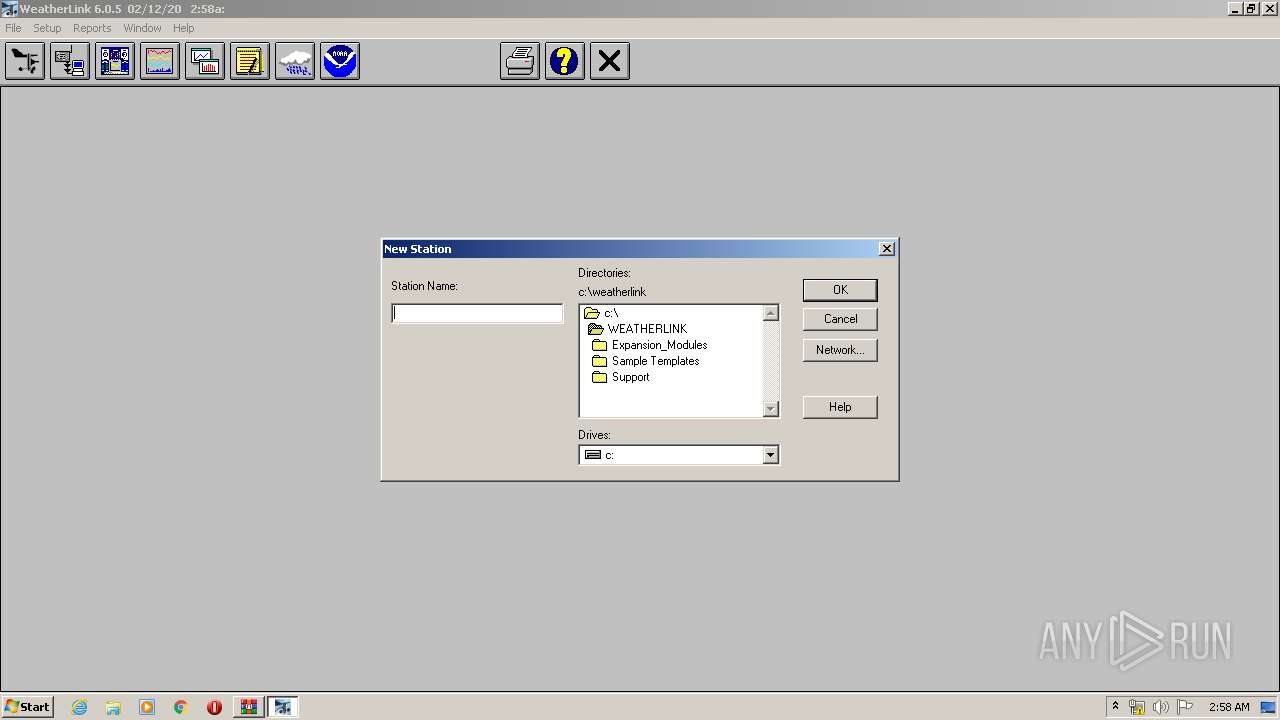Select the Expansion_Modules folder
Image resolution: width=1280 pixels, height=720 pixels.
click(x=650, y=345)
